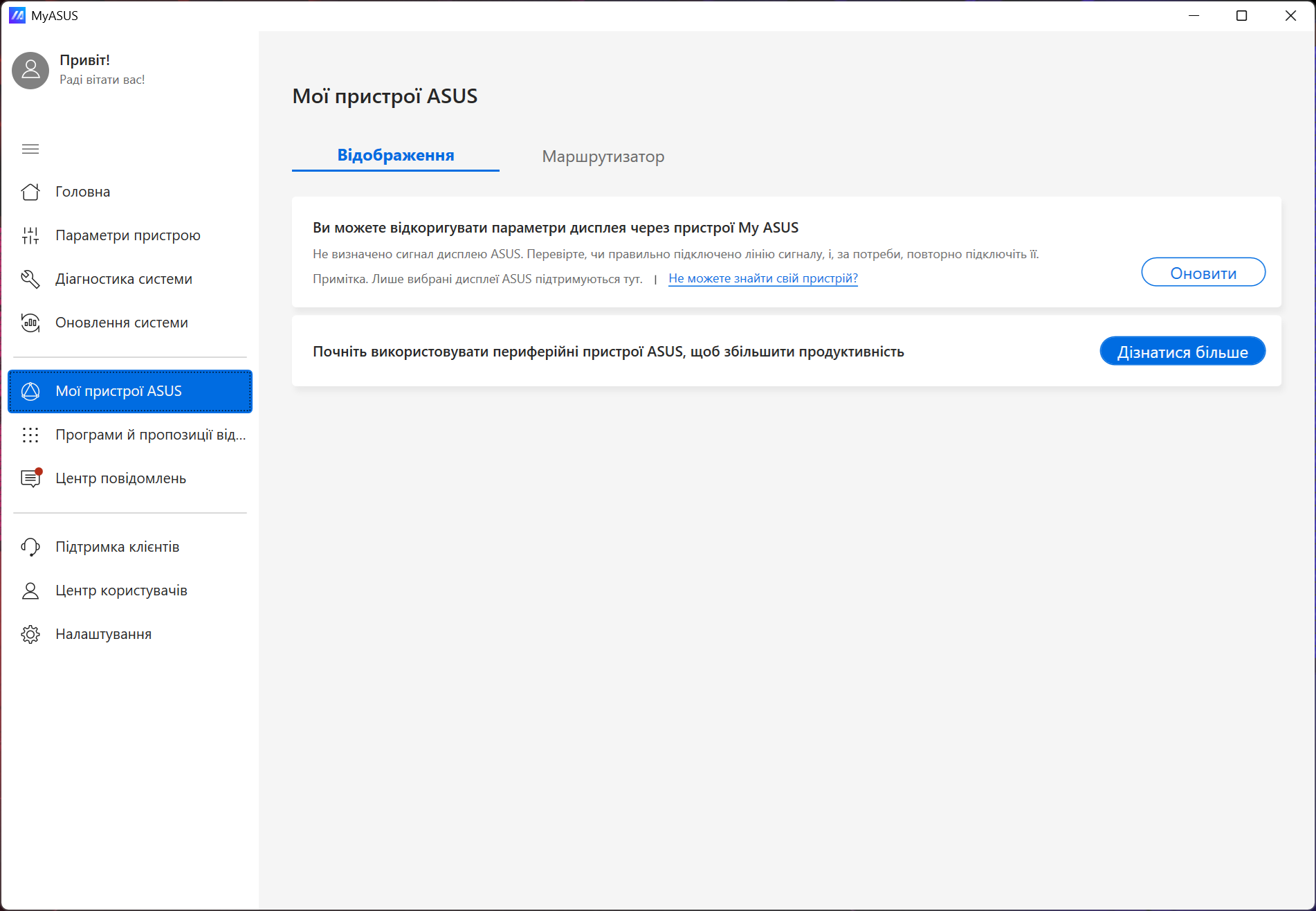This screenshot has width=1316, height=911.
Task: Click the dots grid icon for Програми й пропозиції
Action: (x=30, y=435)
